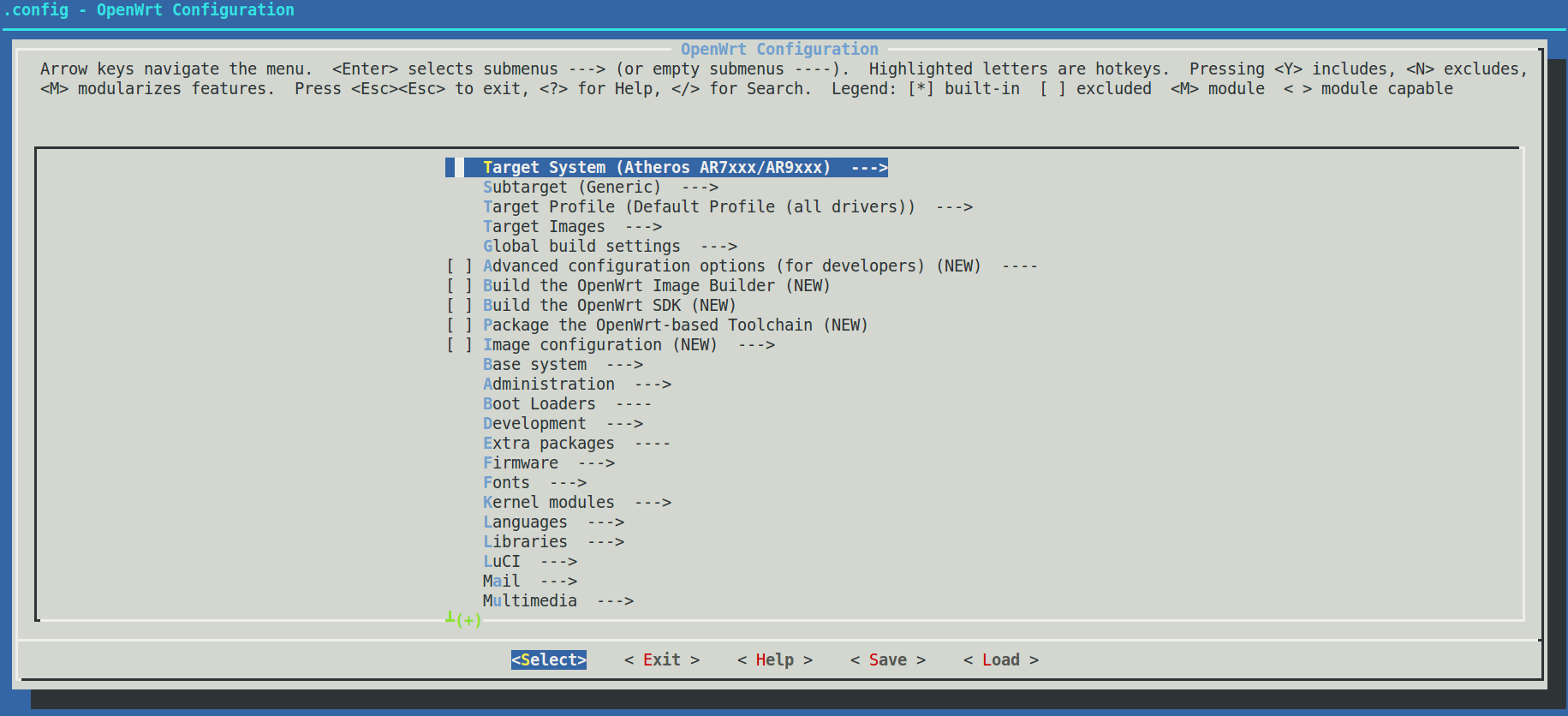
Task: Select the LuCI menu entry
Action: pyautogui.click(x=530, y=562)
